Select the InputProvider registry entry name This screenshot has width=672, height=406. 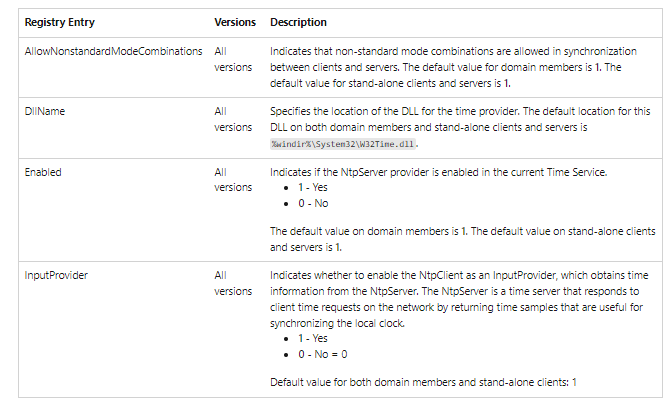pyautogui.click(x=54, y=272)
